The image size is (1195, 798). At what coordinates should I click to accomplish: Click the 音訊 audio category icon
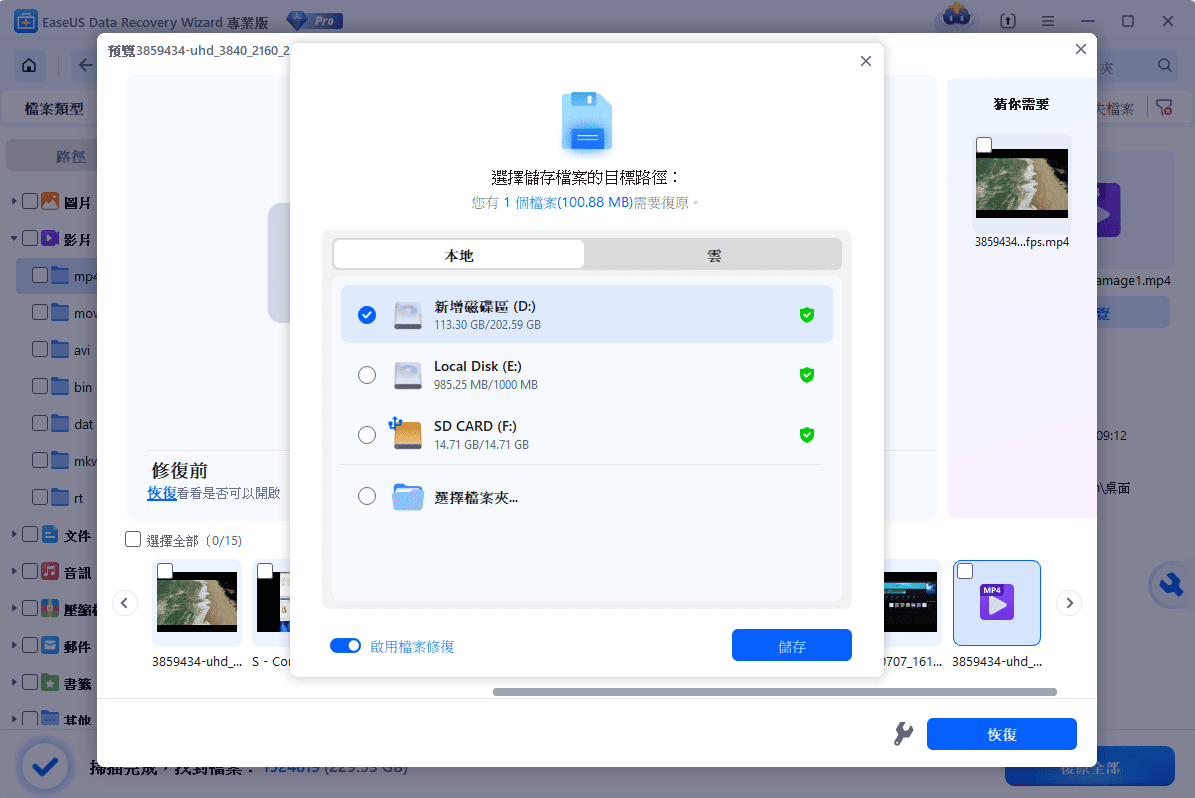(x=50, y=571)
